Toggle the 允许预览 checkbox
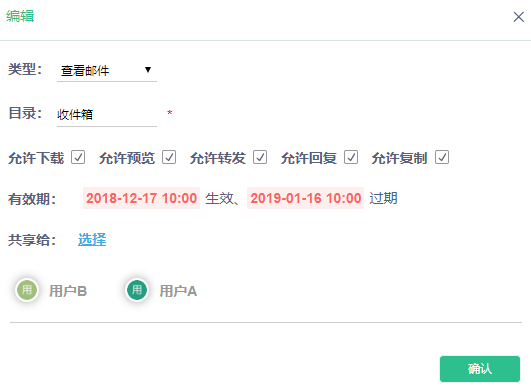Screen dimensions: 531x388 pyautogui.click(x=169, y=157)
